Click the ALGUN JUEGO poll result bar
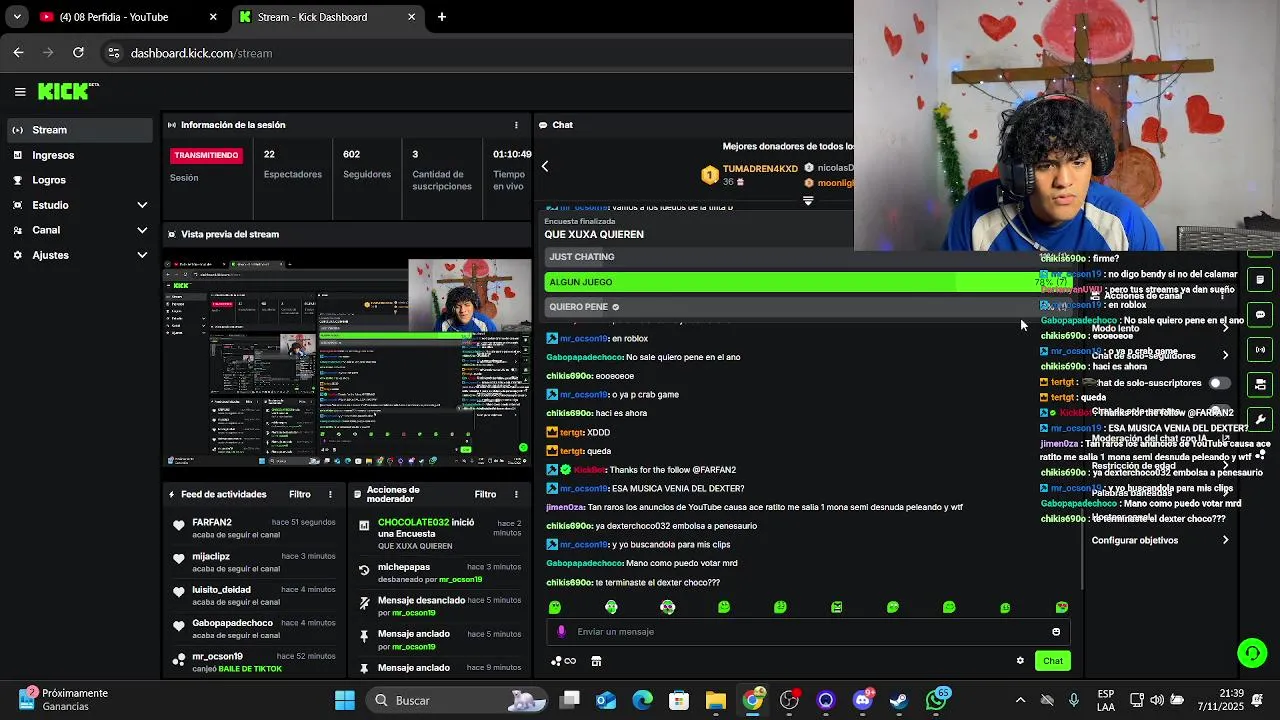Viewport: 1280px width, 720px height. [808, 282]
